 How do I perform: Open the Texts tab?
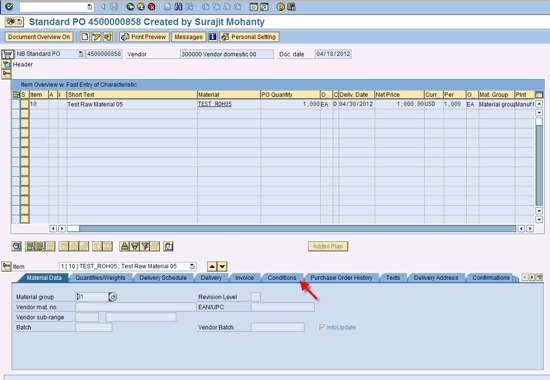tap(393, 278)
